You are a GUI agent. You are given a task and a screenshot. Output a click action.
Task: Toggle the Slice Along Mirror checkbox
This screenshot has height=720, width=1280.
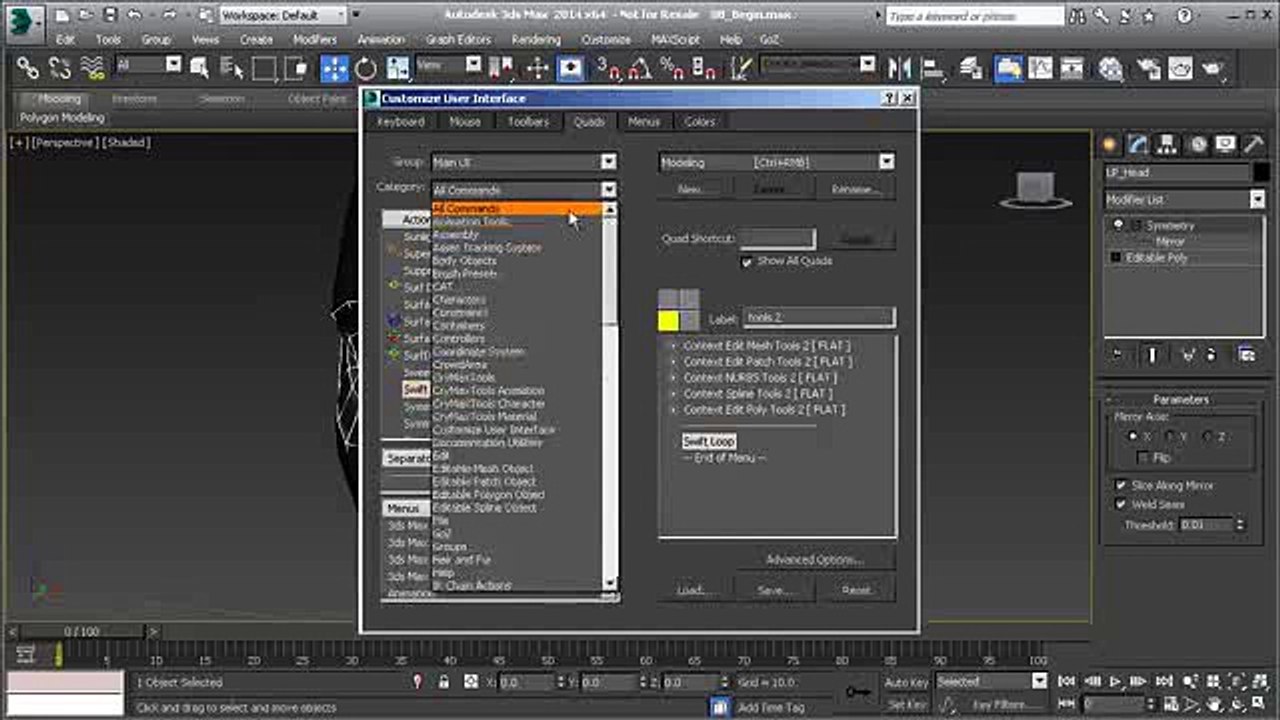[1121, 485]
